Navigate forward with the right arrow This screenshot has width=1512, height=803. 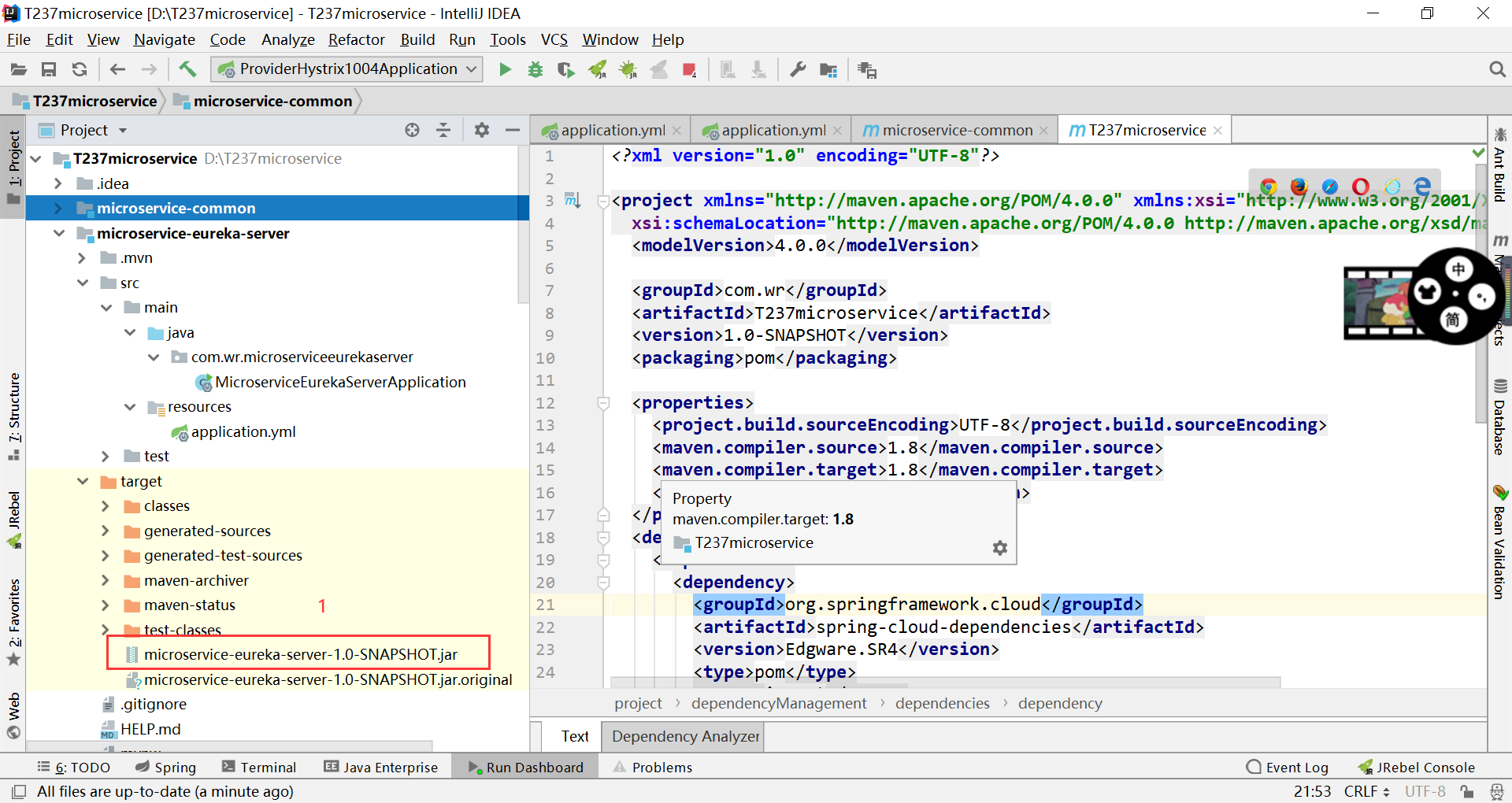tap(149, 69)
